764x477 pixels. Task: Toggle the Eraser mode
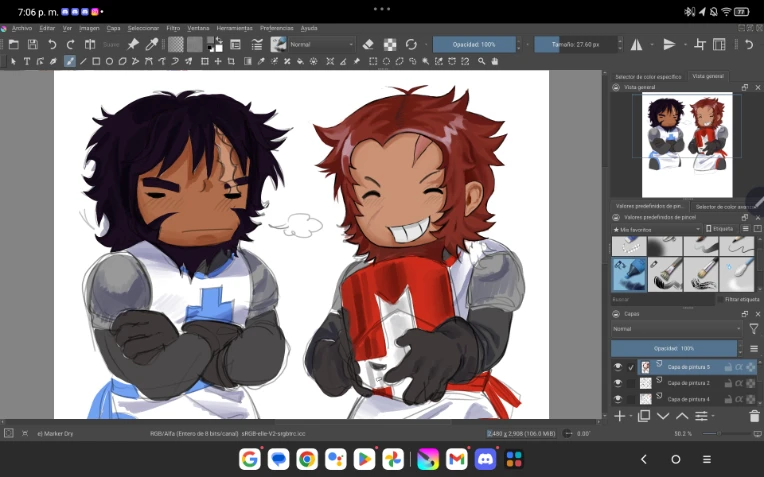pos(368,44)
